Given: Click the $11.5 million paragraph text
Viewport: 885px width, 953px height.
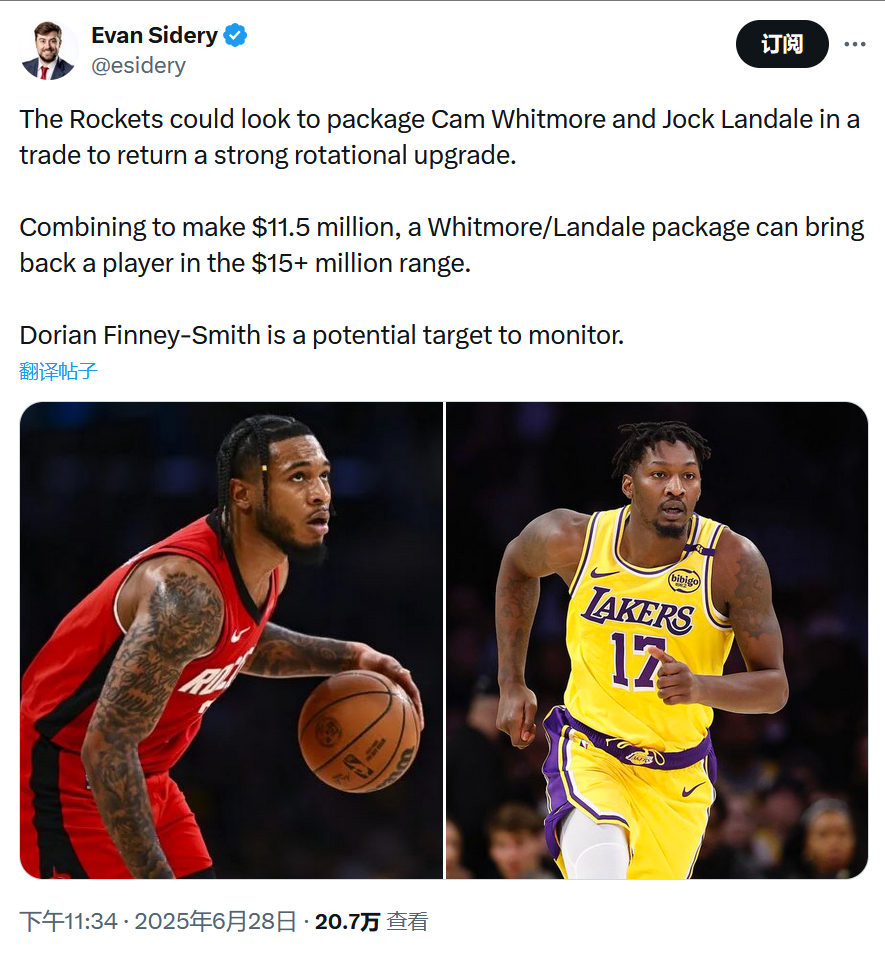Looking at the screenshot, I should [x=442, y=245].
